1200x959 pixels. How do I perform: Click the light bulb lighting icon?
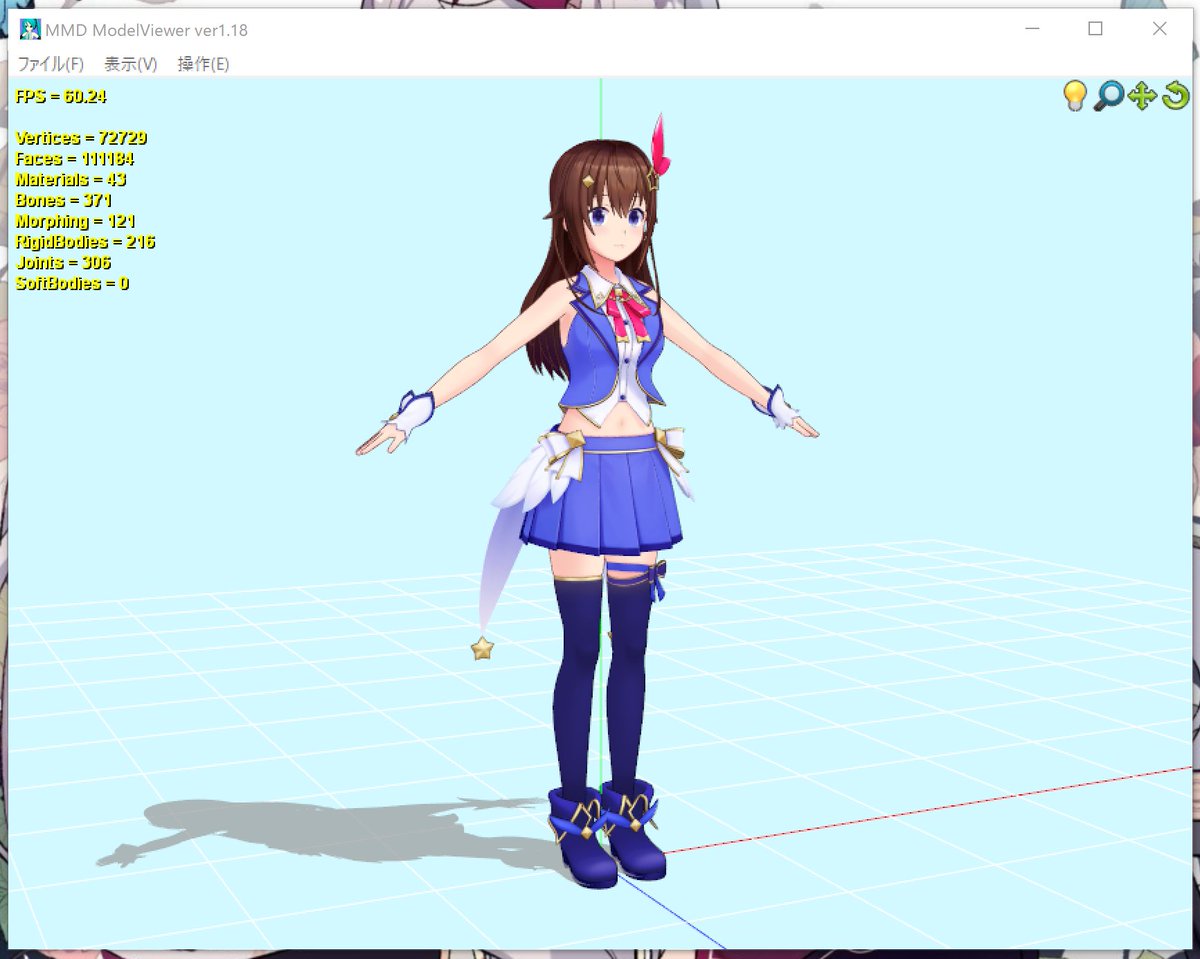[1074, 96]
